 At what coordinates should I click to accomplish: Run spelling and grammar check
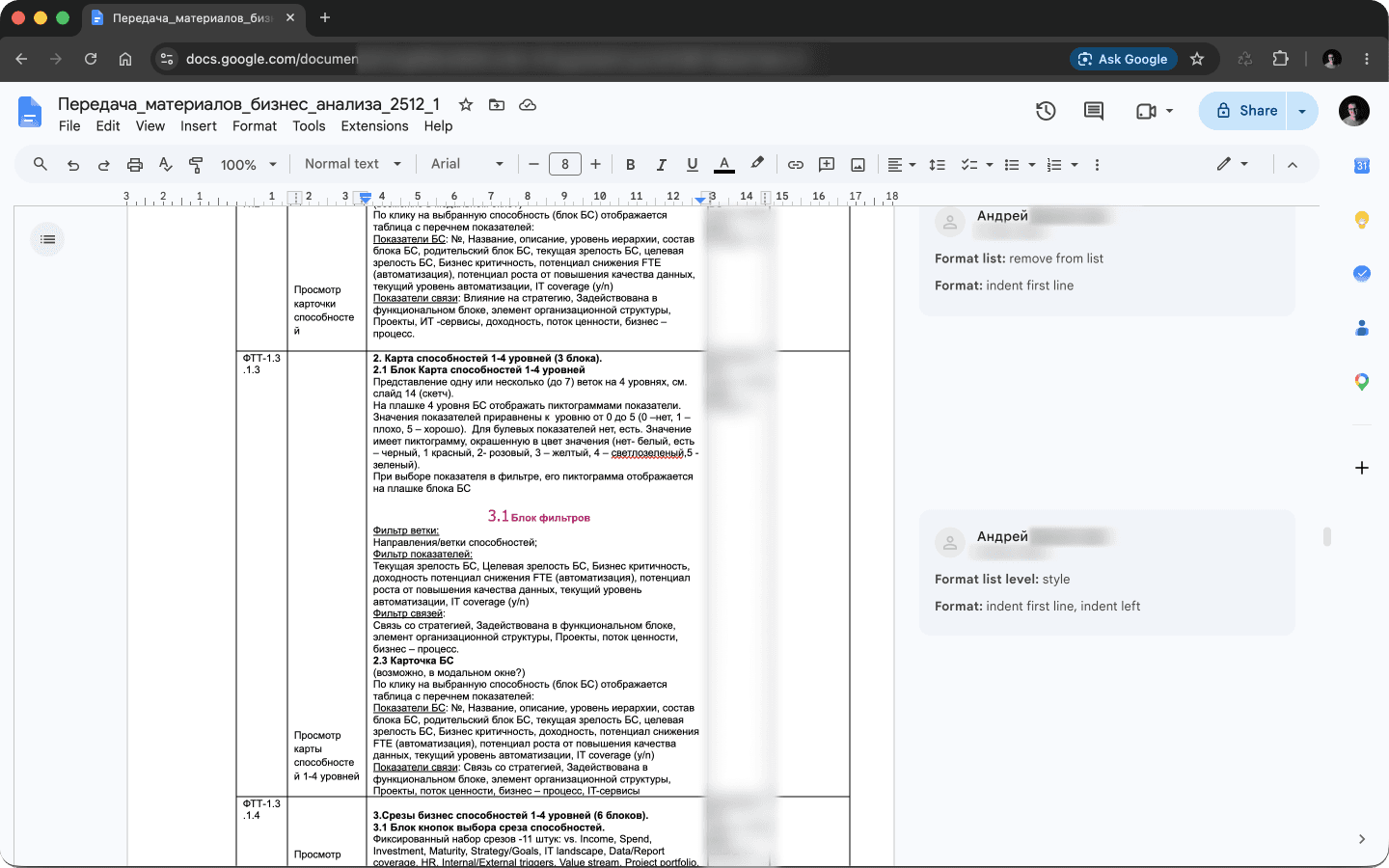tap(165, 165)
